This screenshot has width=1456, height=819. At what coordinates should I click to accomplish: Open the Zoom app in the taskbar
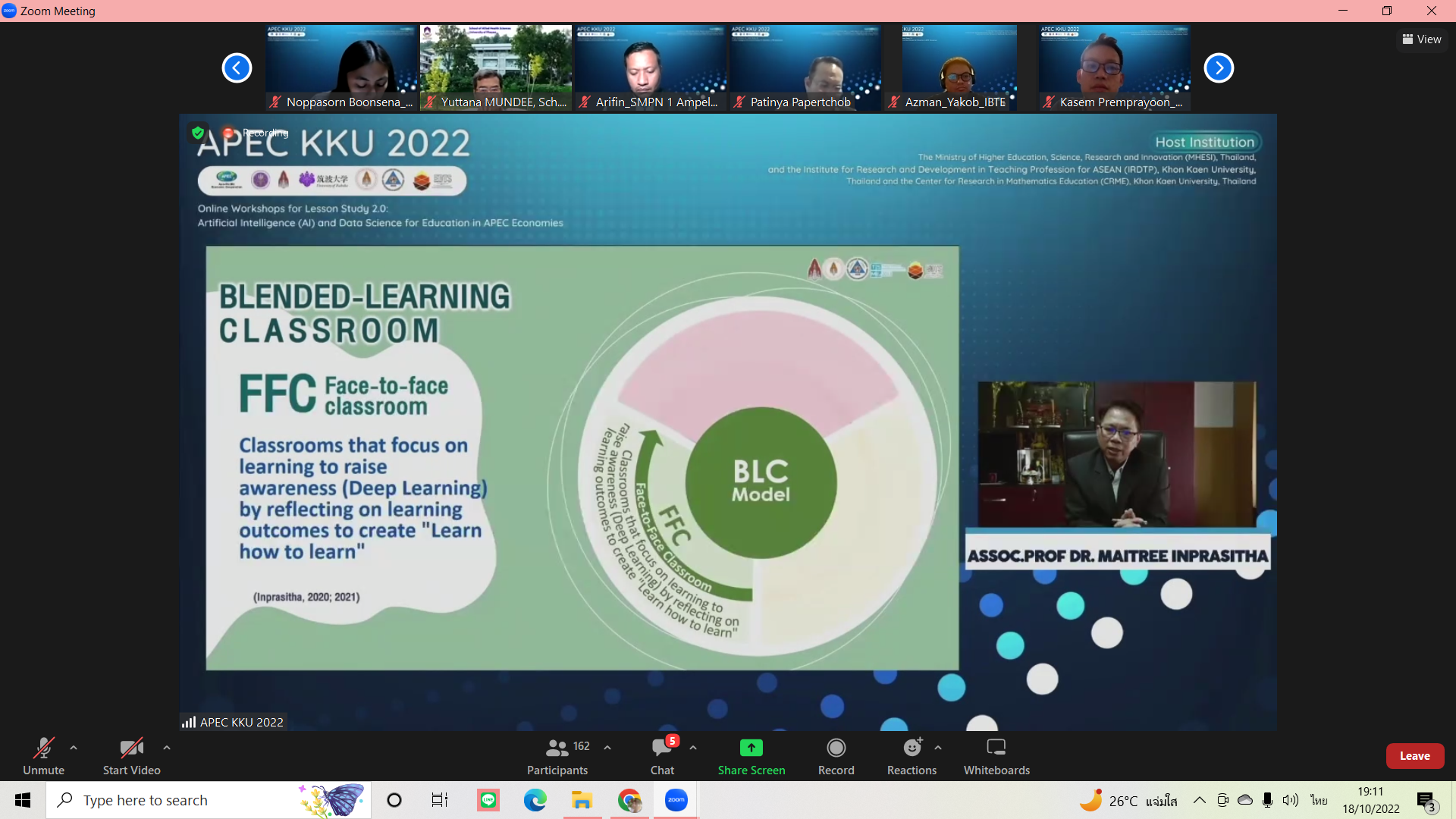(676, 800)
